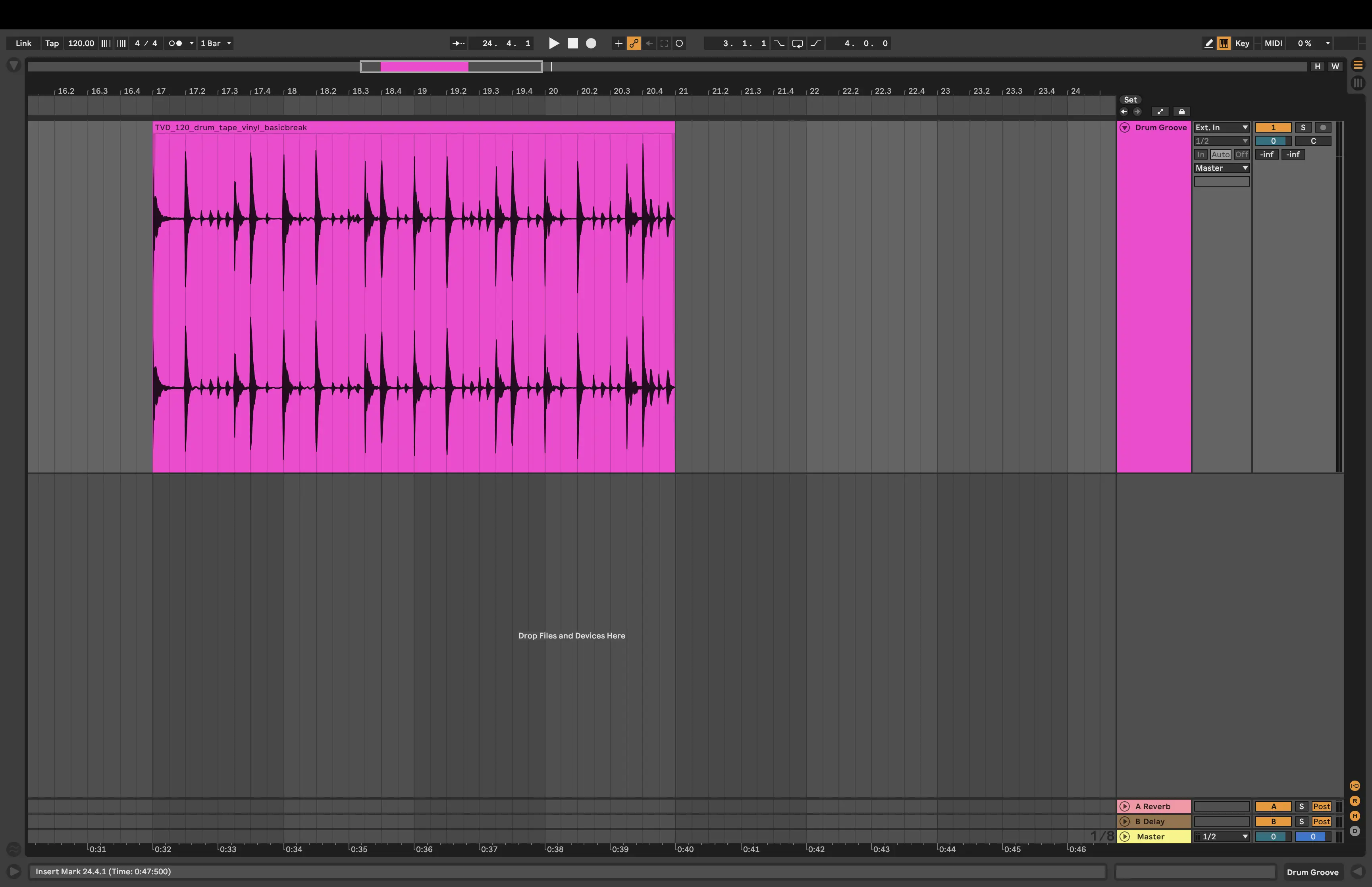Click the H optimize height button
Image resolution: width=1372 pixels, height=887 pixels.
pyautogui.click(x=1317, y=66)
